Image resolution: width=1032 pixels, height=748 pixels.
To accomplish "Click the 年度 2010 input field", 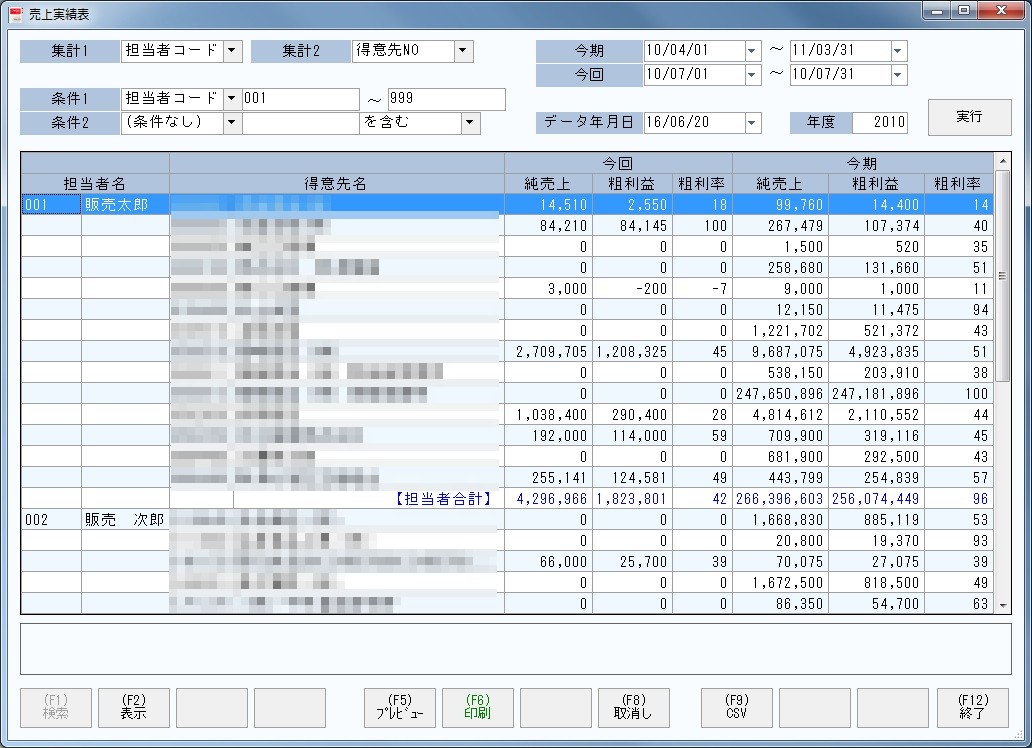I will (x=880, y=123).
